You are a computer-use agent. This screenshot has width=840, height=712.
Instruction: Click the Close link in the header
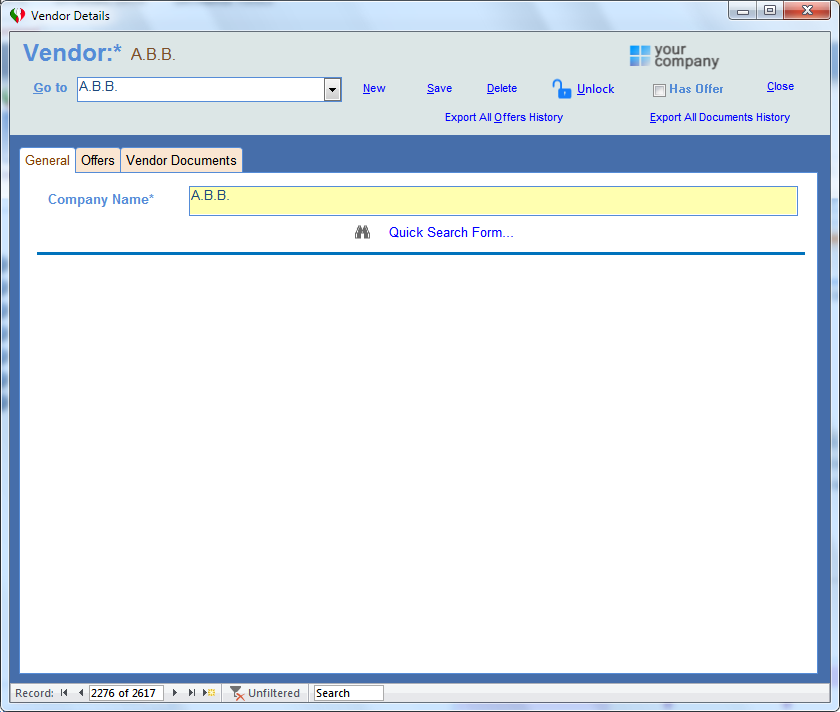(x=780, y=86)
